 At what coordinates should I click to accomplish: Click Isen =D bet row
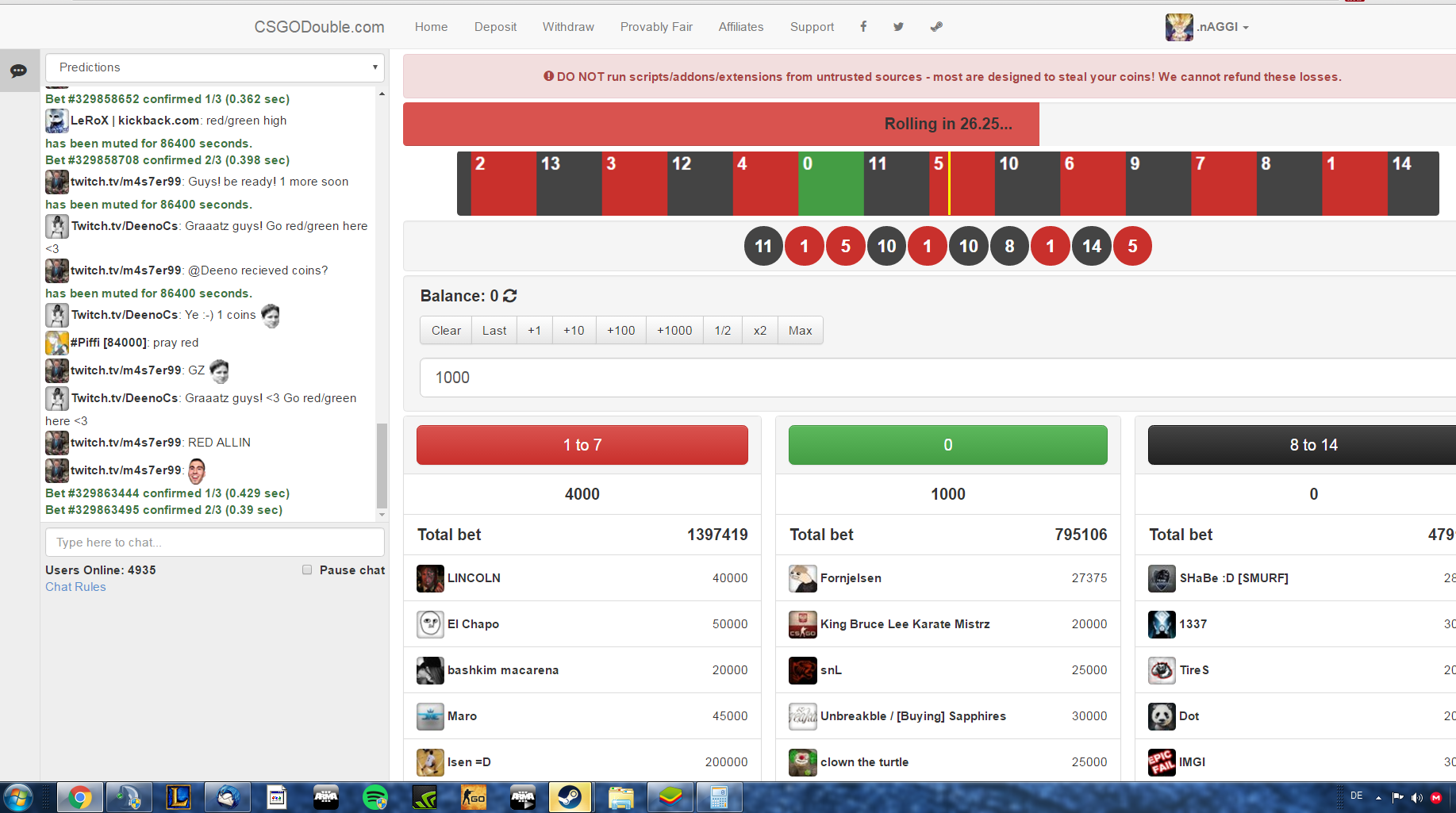[582, 762]
